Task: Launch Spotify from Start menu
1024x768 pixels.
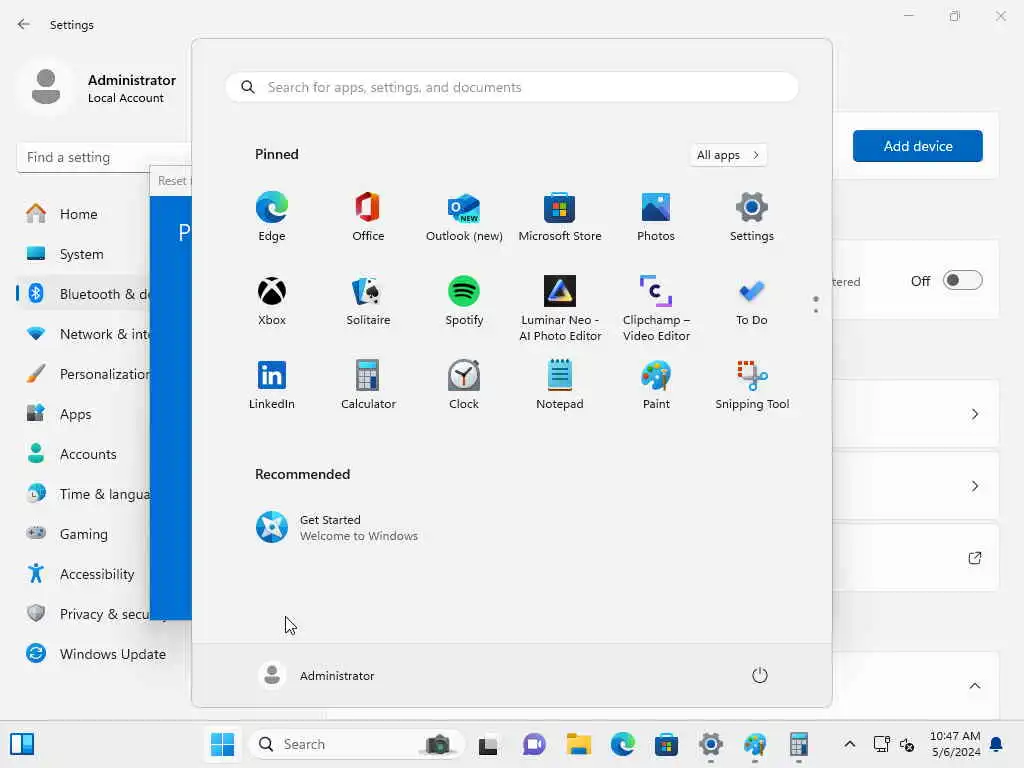Action: pos(464,301)
